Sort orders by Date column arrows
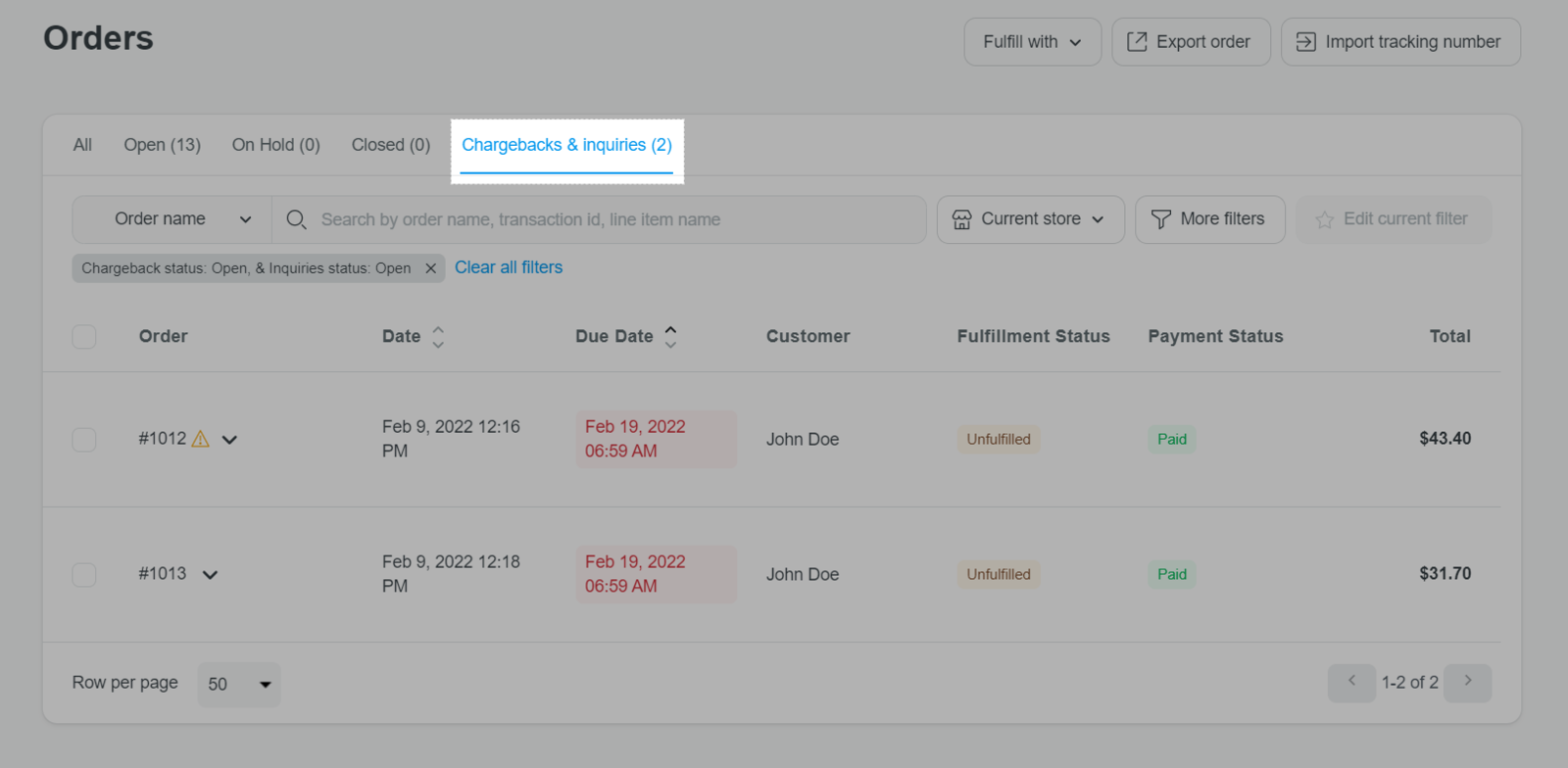The width and height of the screenshot is (1568, 768). (438, 337)
